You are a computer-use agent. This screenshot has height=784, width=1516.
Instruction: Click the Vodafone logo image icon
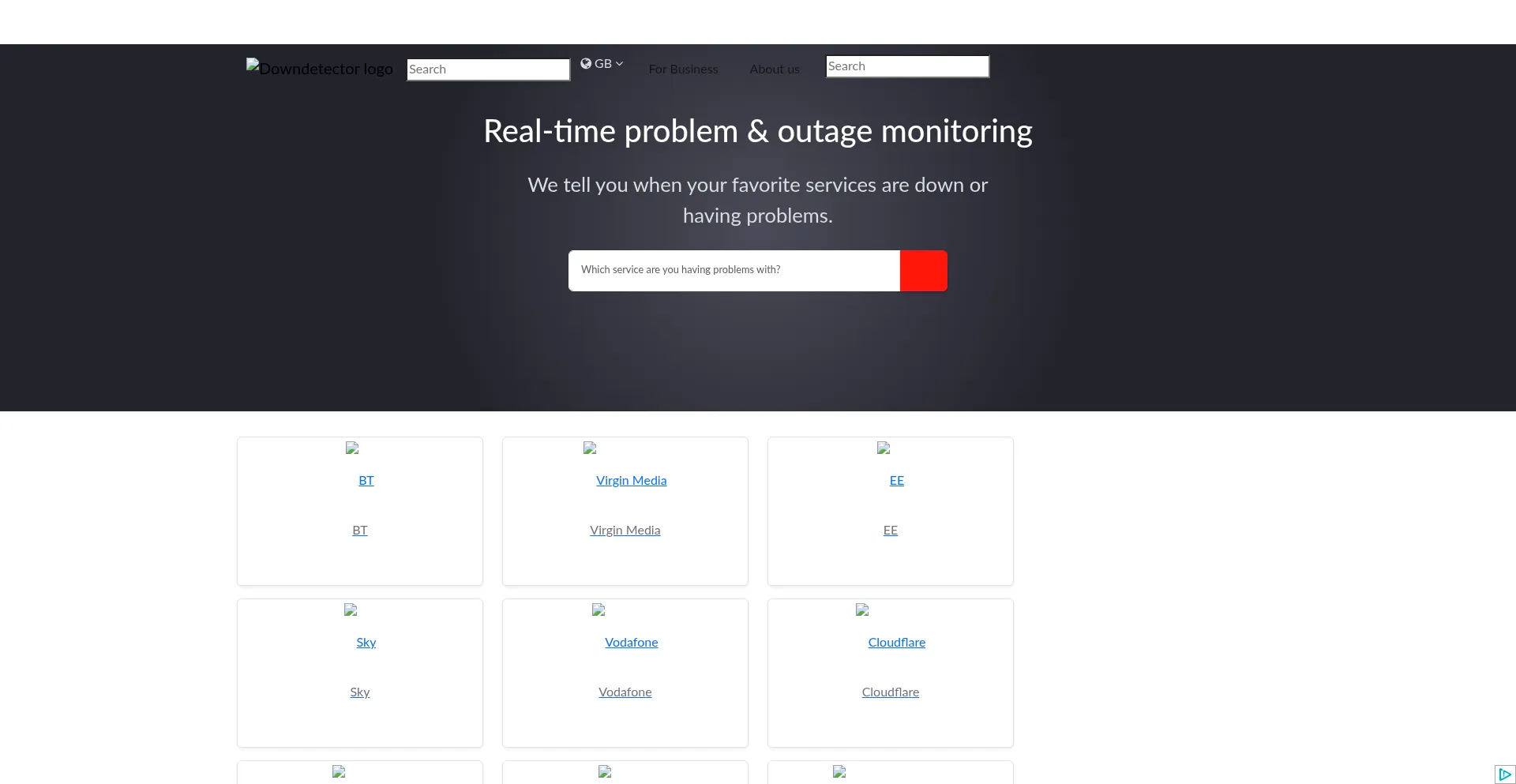tap(599, 610)
